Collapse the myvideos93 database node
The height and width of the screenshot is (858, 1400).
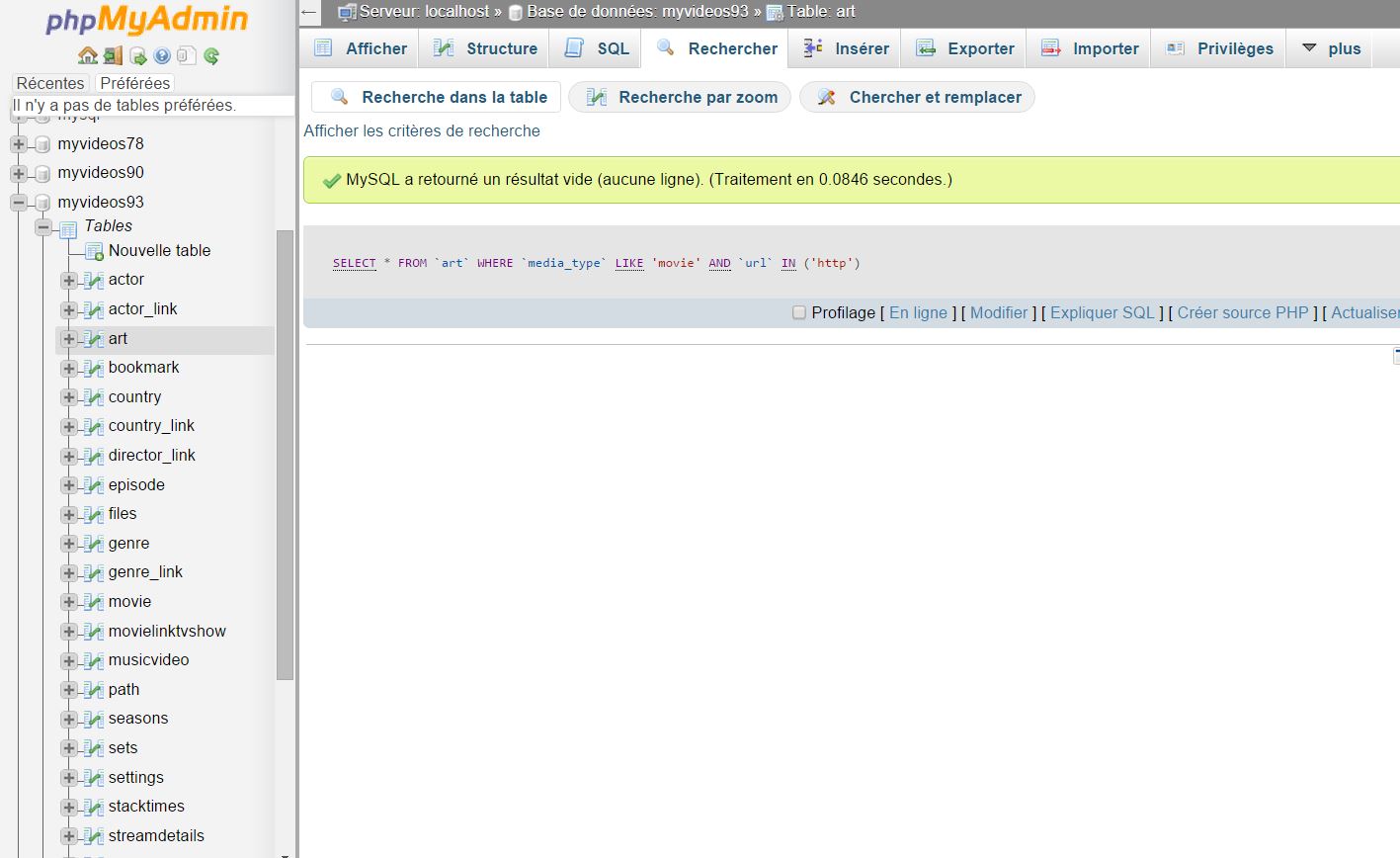coord(19,203)
